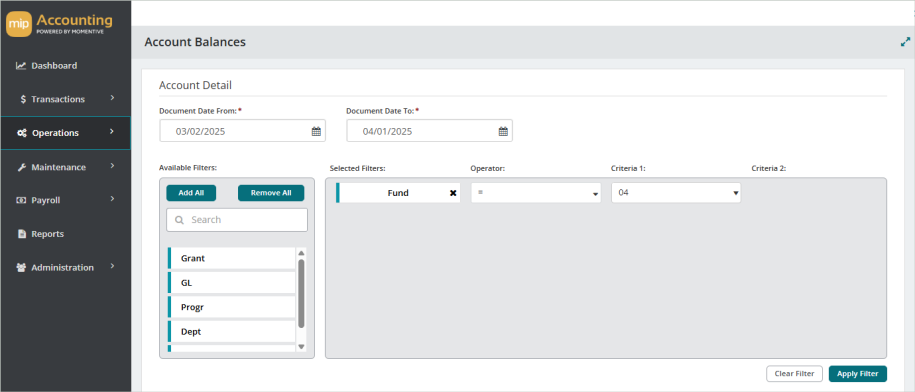Expand the Payroll submenu arrow
Viewport: 915px width, 392px height.
tap(112, 199)
